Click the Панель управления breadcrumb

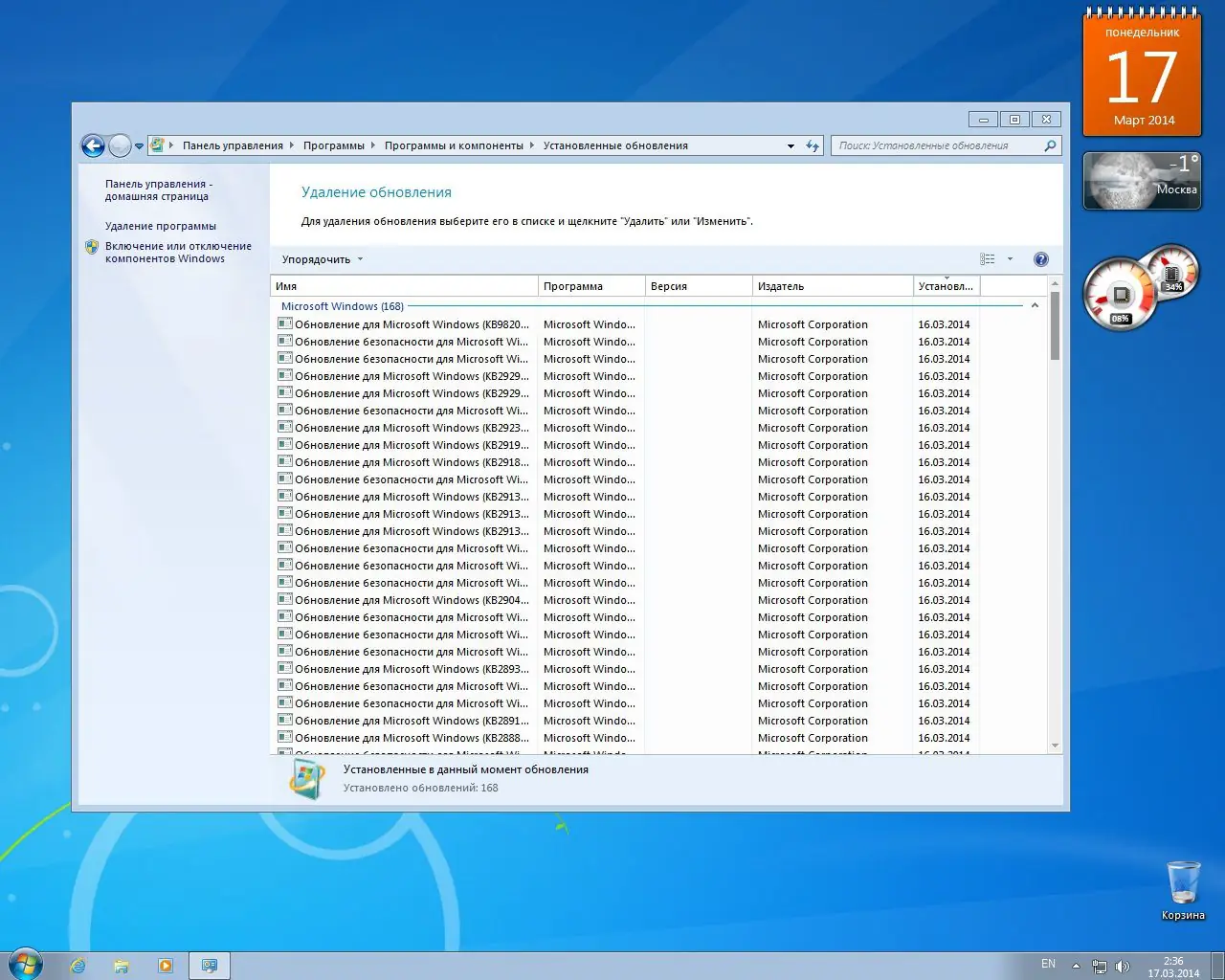pos(233,145)
